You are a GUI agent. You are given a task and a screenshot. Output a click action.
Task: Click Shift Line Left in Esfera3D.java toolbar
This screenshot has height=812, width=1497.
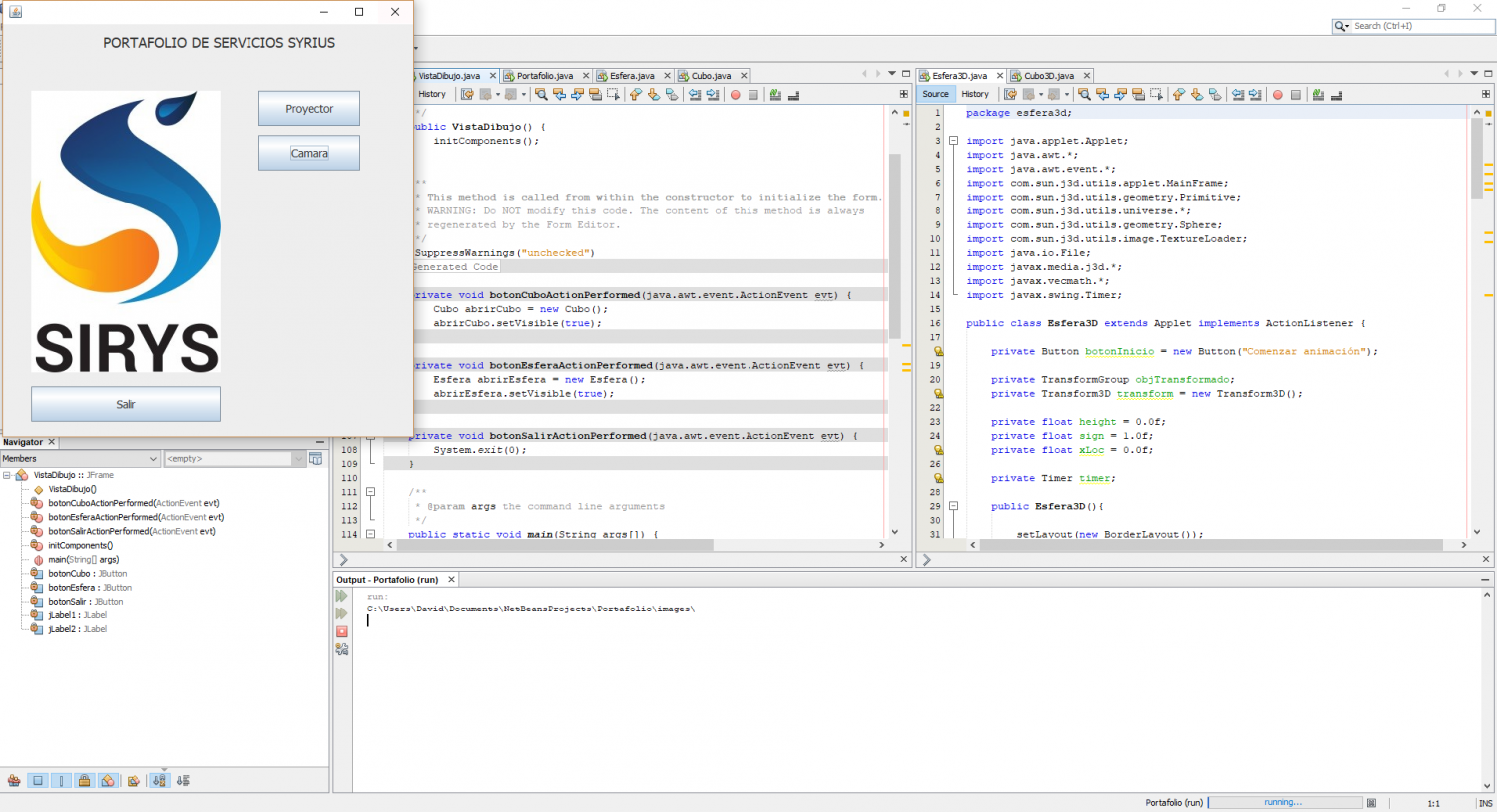[1238, 94]
